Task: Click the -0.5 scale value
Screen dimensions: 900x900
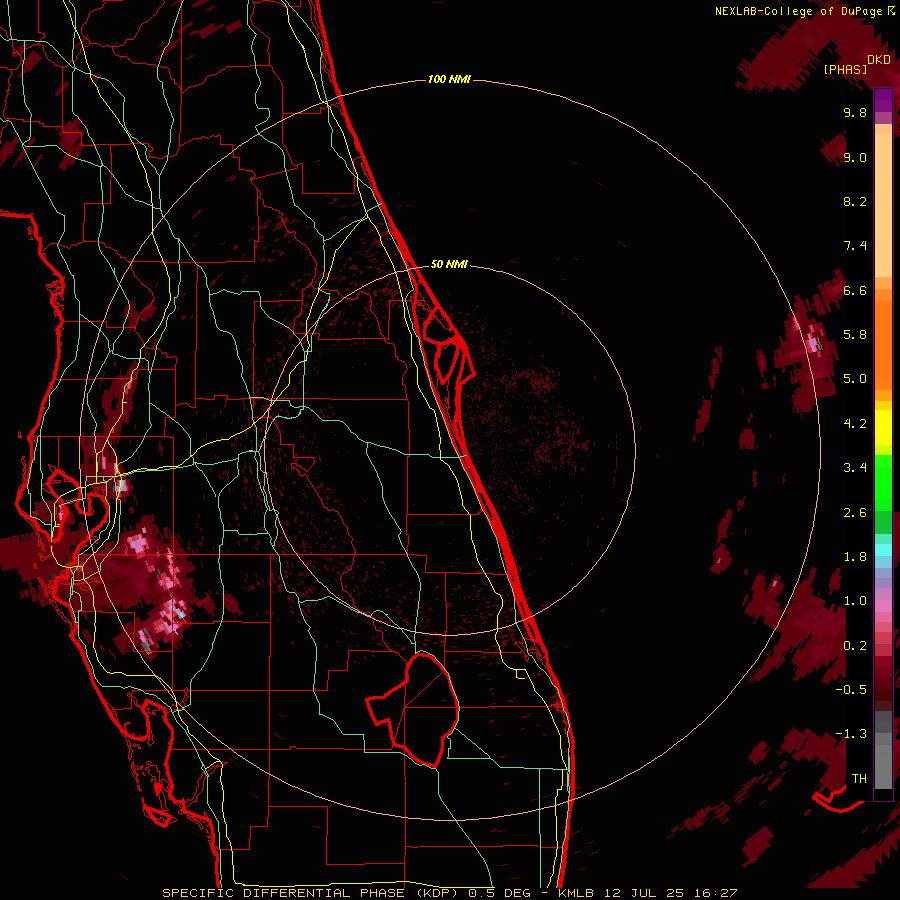Action: tap(851, 690)
